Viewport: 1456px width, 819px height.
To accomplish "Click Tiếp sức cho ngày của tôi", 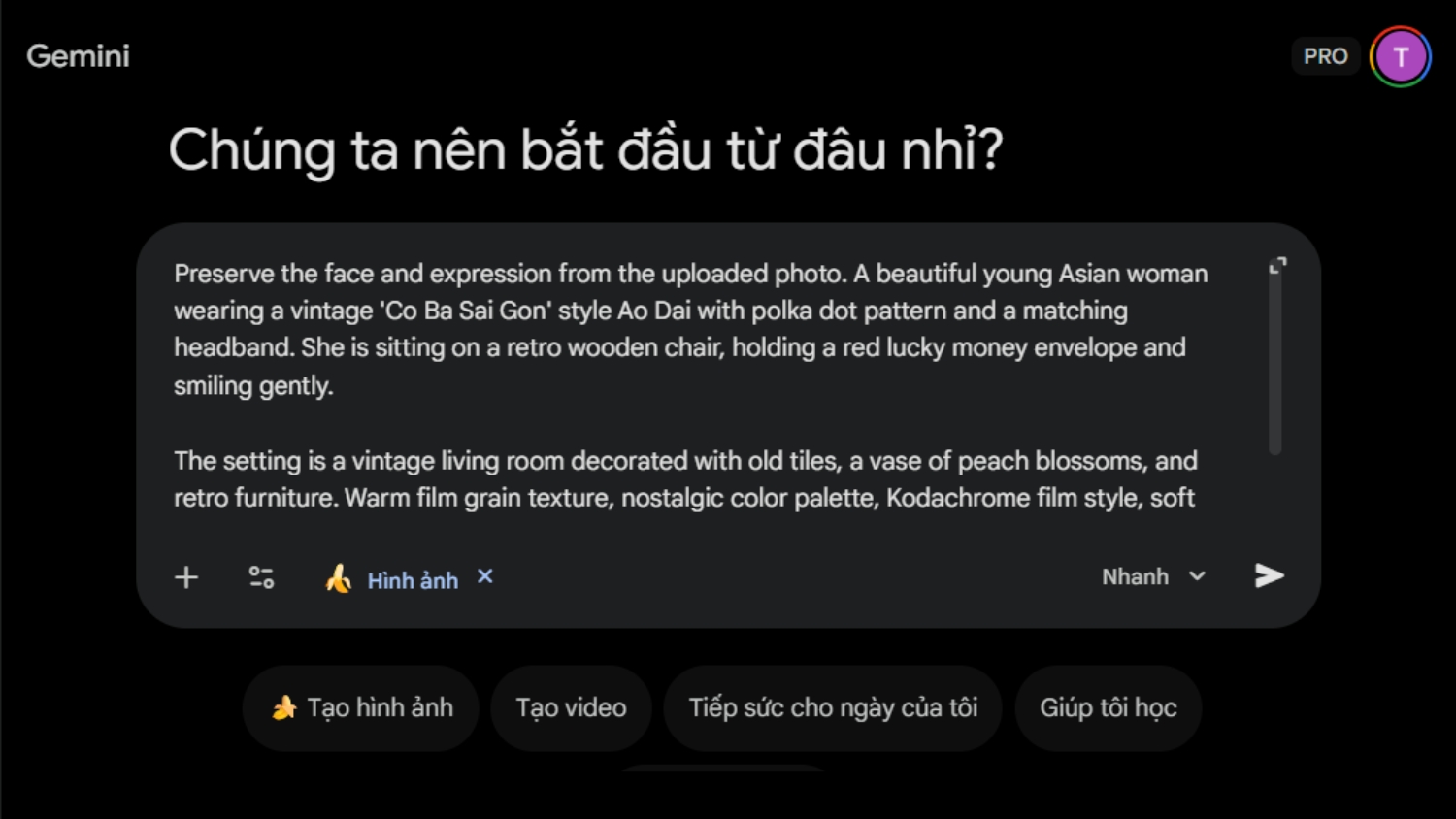I will (x=832, y=707).
